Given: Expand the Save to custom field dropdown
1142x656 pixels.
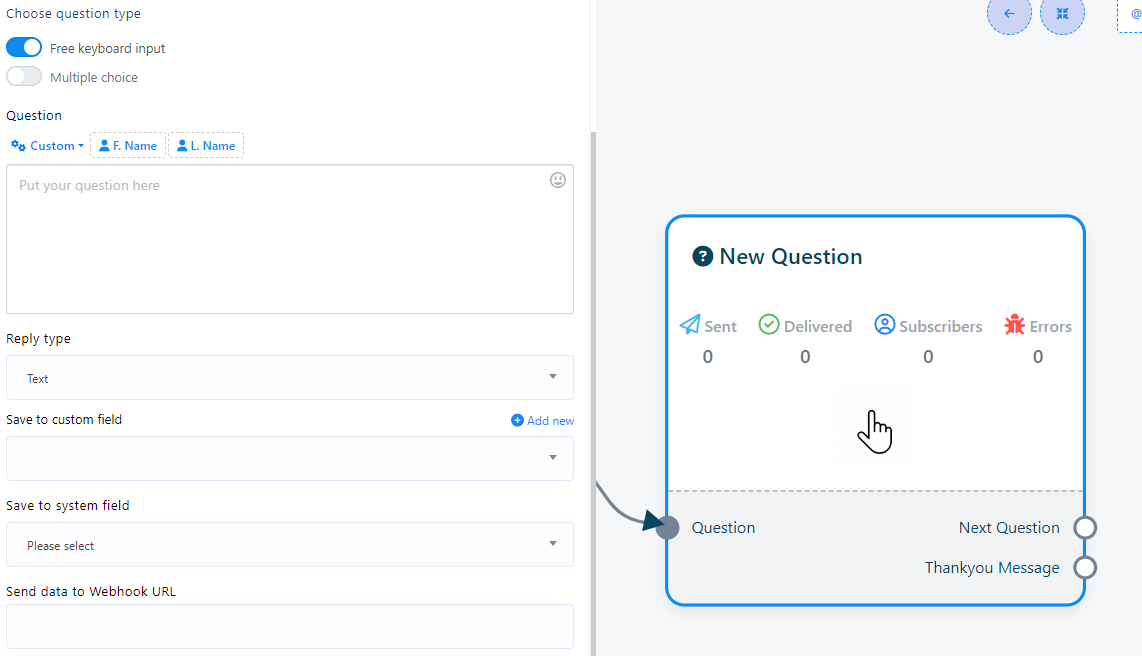Looking at the screenshot, I should 290,458.
